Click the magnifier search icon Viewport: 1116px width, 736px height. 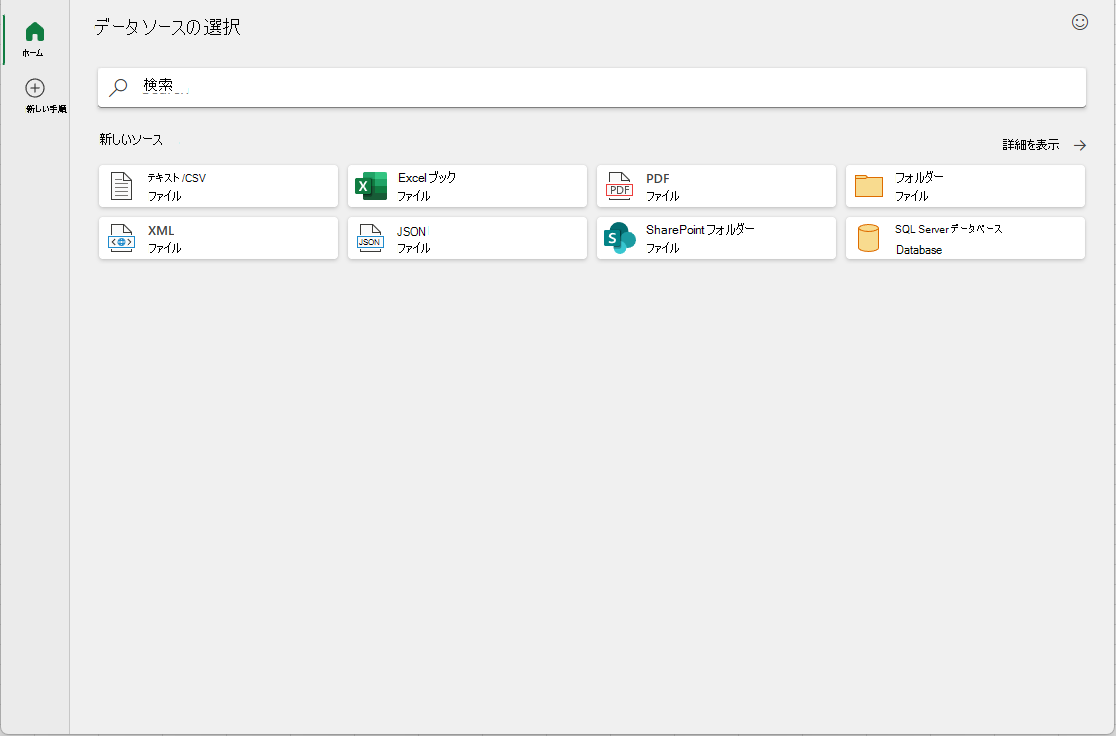pyautogui.click(x=118, y=88)
